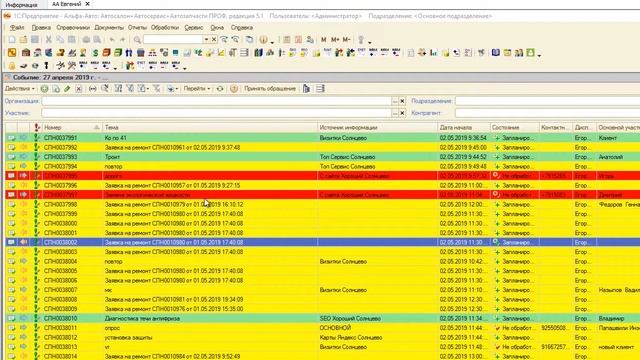Open the Правка menu

(41, 28)
